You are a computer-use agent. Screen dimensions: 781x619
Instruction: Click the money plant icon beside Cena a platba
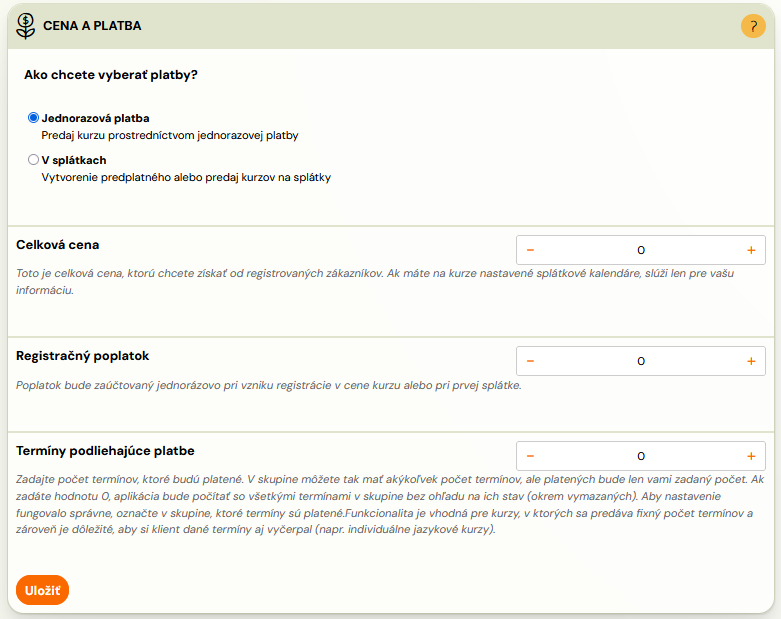25,26
